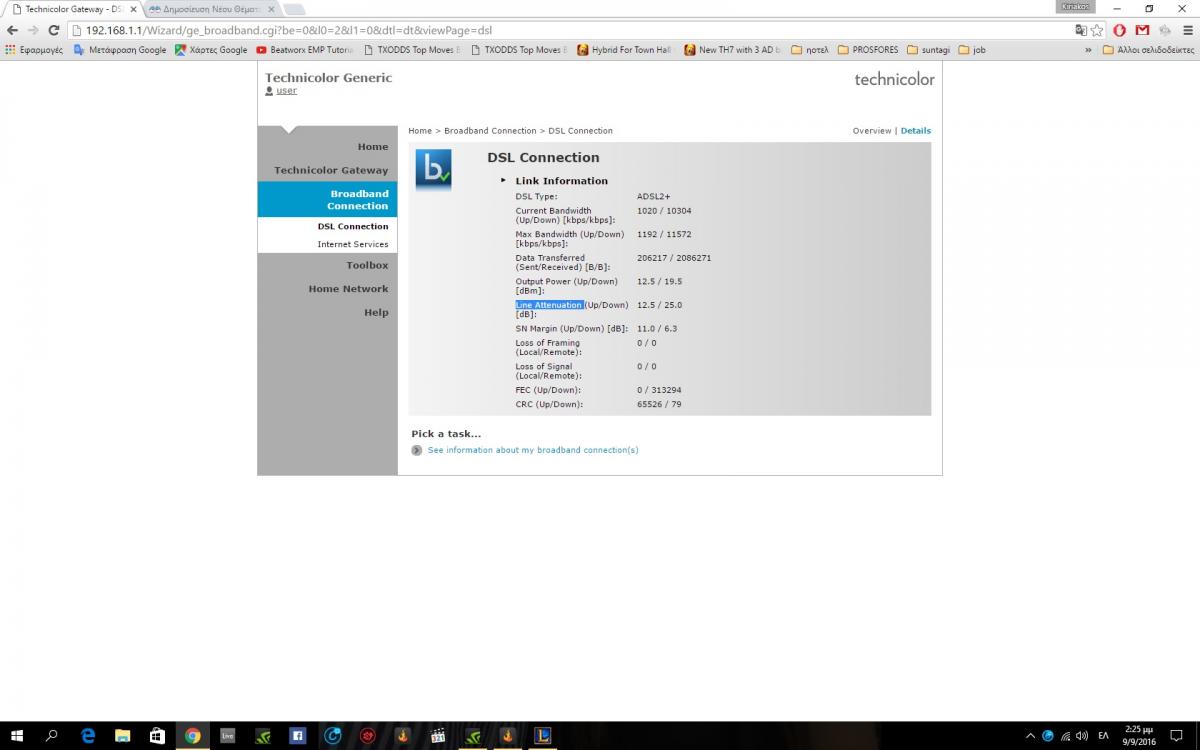The width and height of the screenshot is (1200, 750).
Task: Click the taskbar search magnifier
Action: tap(52, 735)
